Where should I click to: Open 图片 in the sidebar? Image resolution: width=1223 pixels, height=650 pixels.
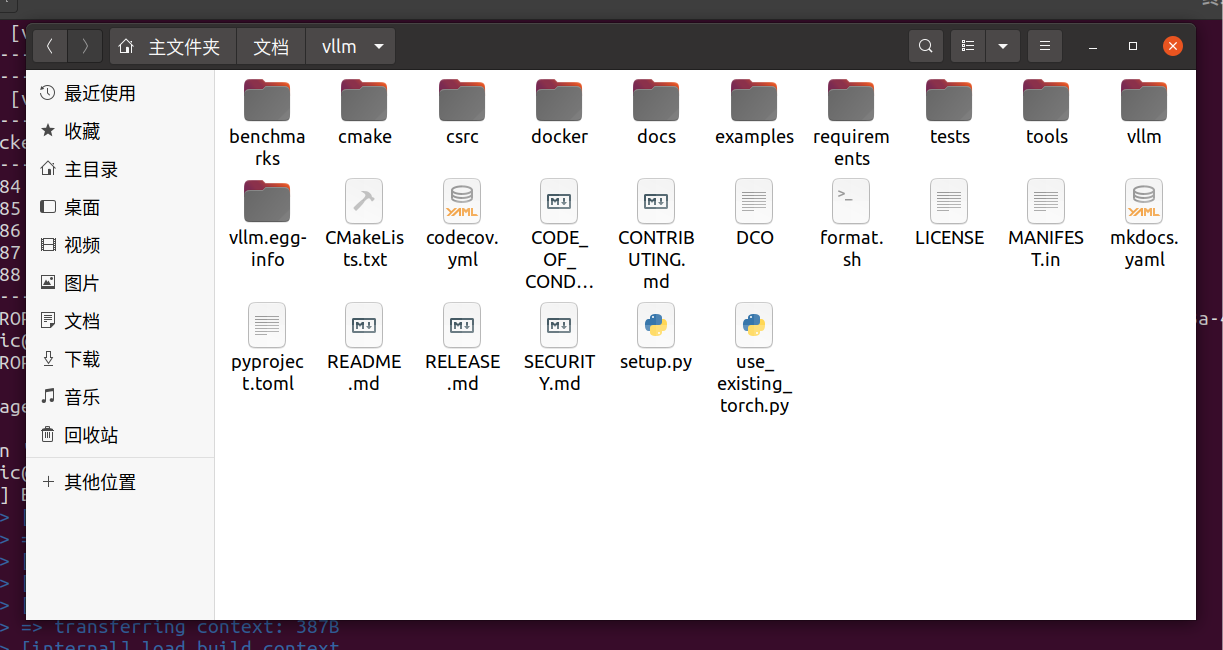click(x=120, y=283)
